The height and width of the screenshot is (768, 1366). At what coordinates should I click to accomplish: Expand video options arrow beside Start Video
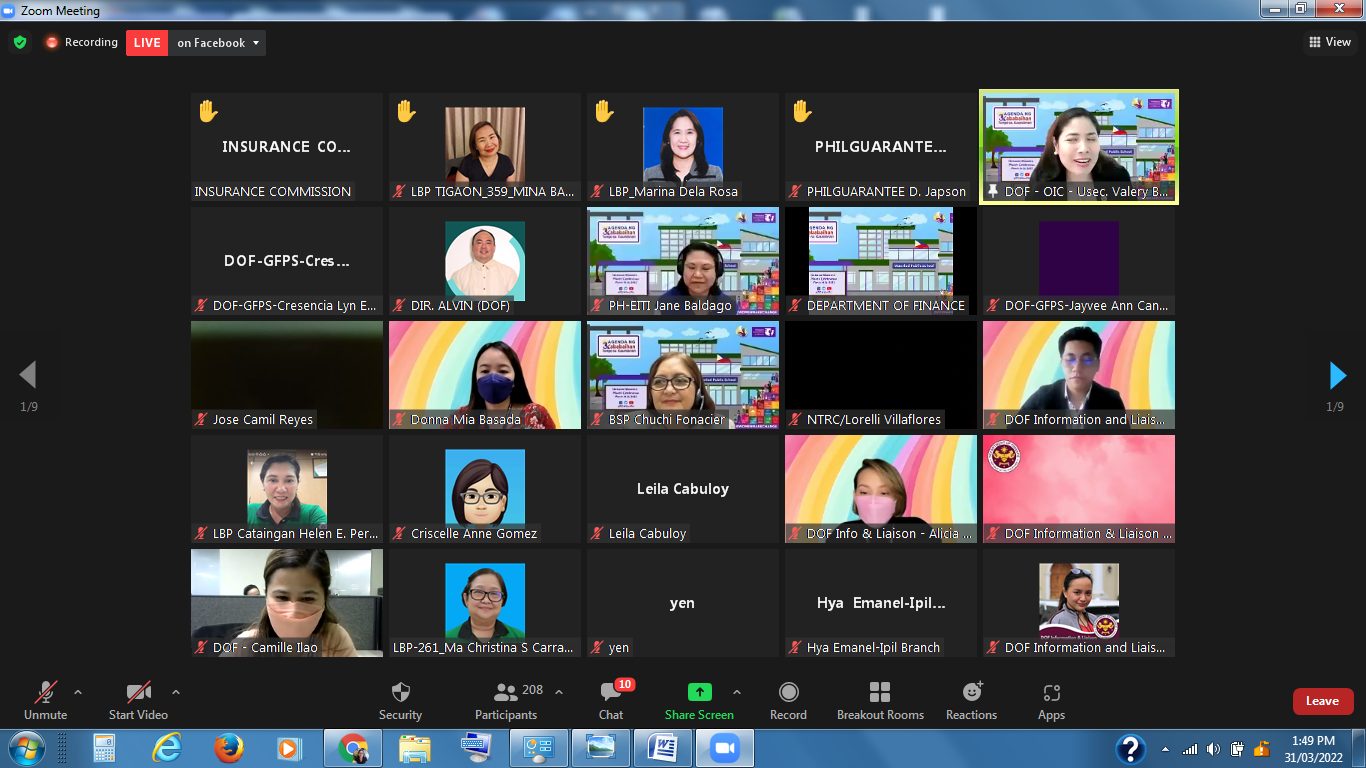coord(176,691)
